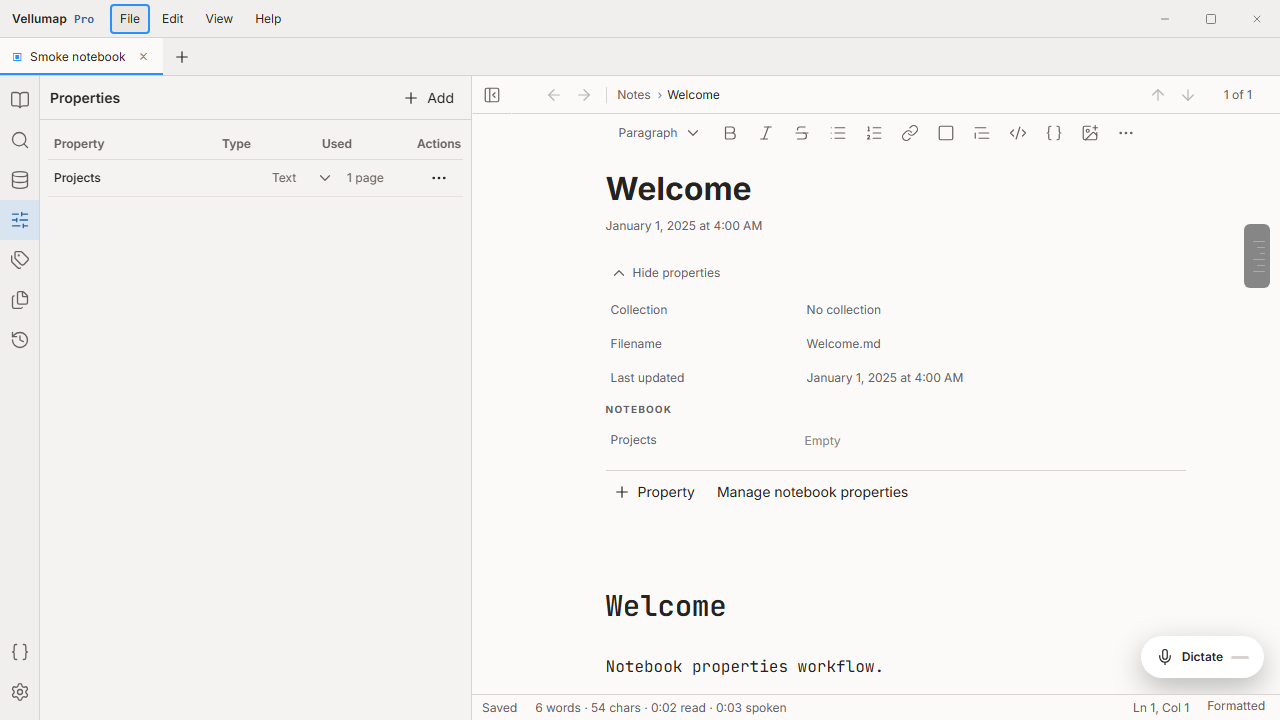Open the more options ellipsis in editor toolbar
This screenshot has width=1280, height=720.
coord(1126,133)
